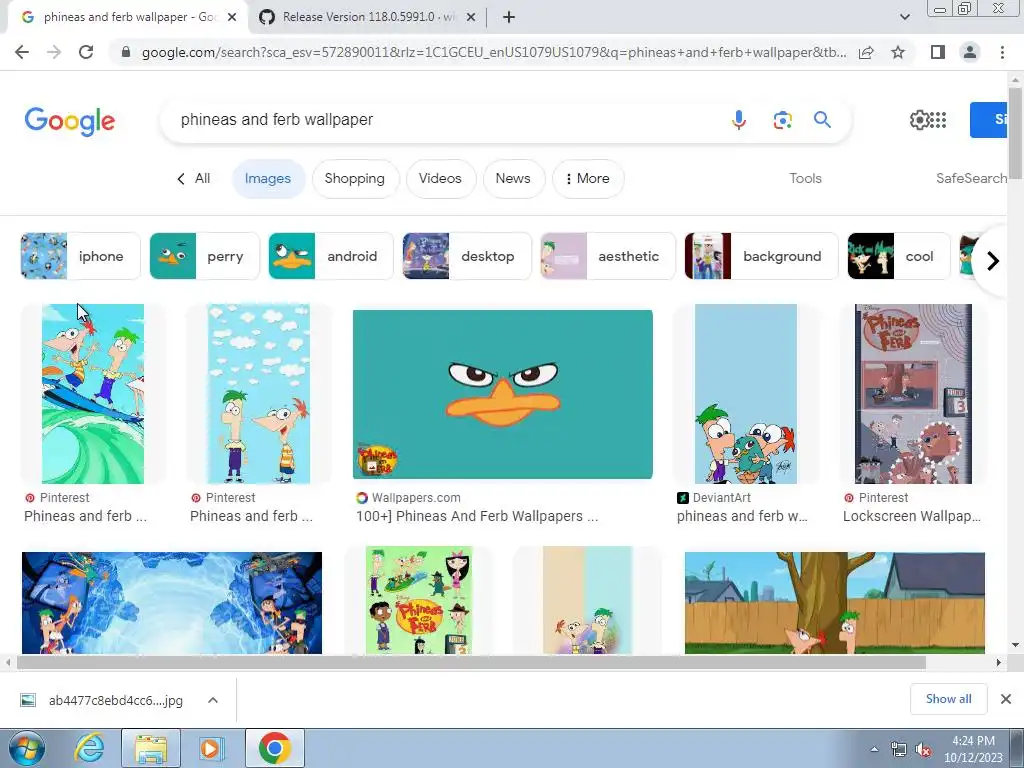Image resolution: width=1024 pixels, height=768 pixels.
Task: Filter by the cool chip
Action: pos(899,256)
